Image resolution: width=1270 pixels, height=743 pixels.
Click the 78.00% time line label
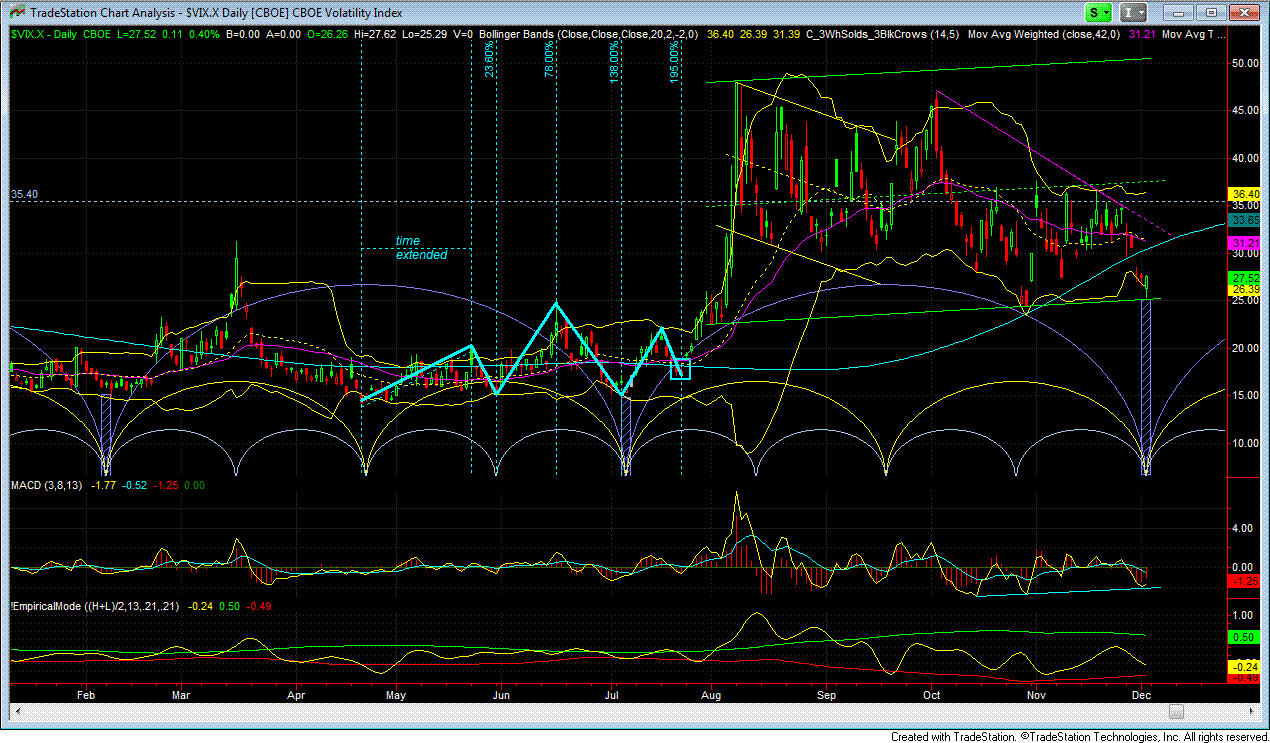click(549, 59)
